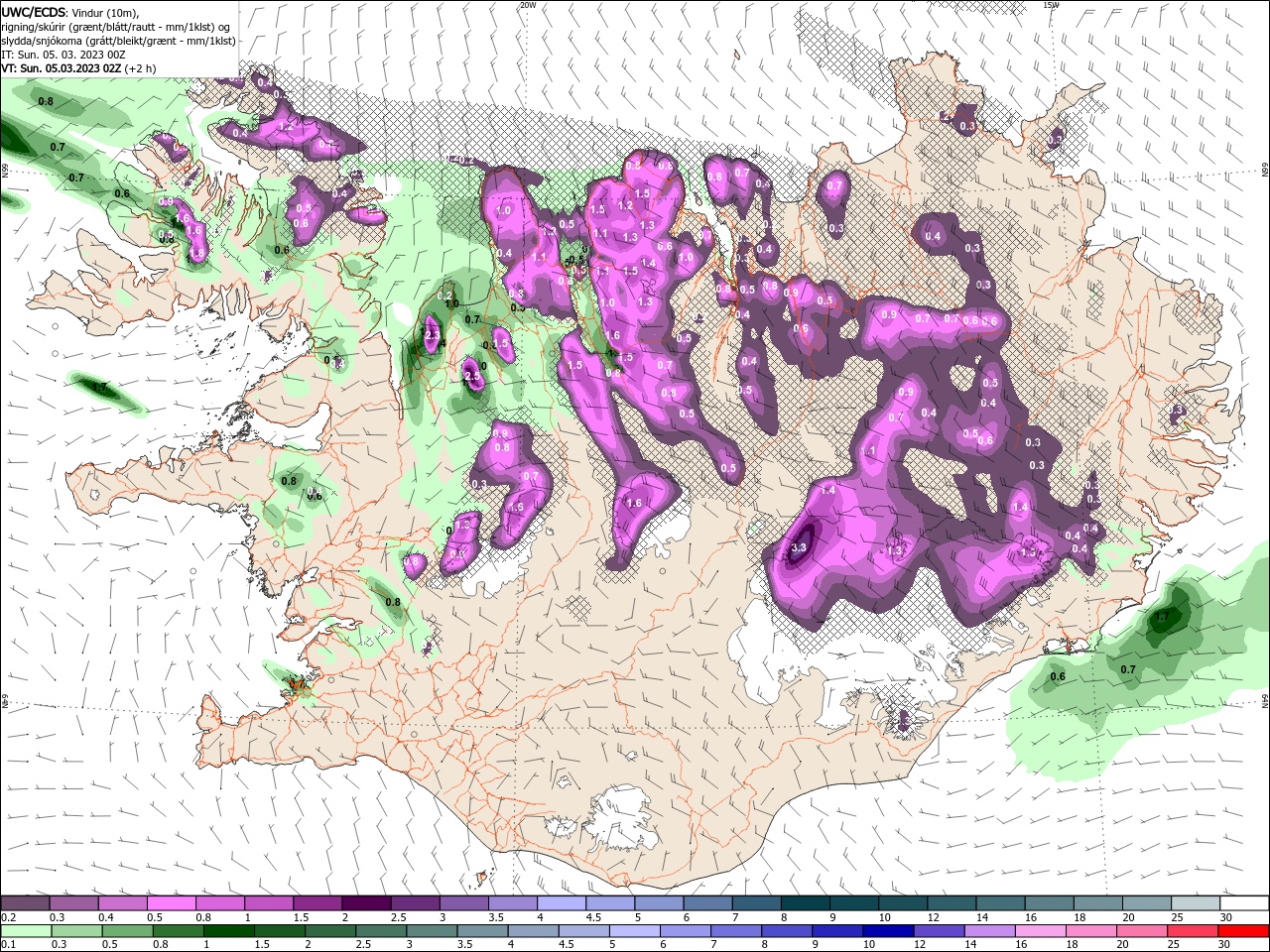This screenshot has height=952, width=1270.
Task: Pick the lightest green rain swatch between 0.1 and 0.3
Action: [25, 931]
